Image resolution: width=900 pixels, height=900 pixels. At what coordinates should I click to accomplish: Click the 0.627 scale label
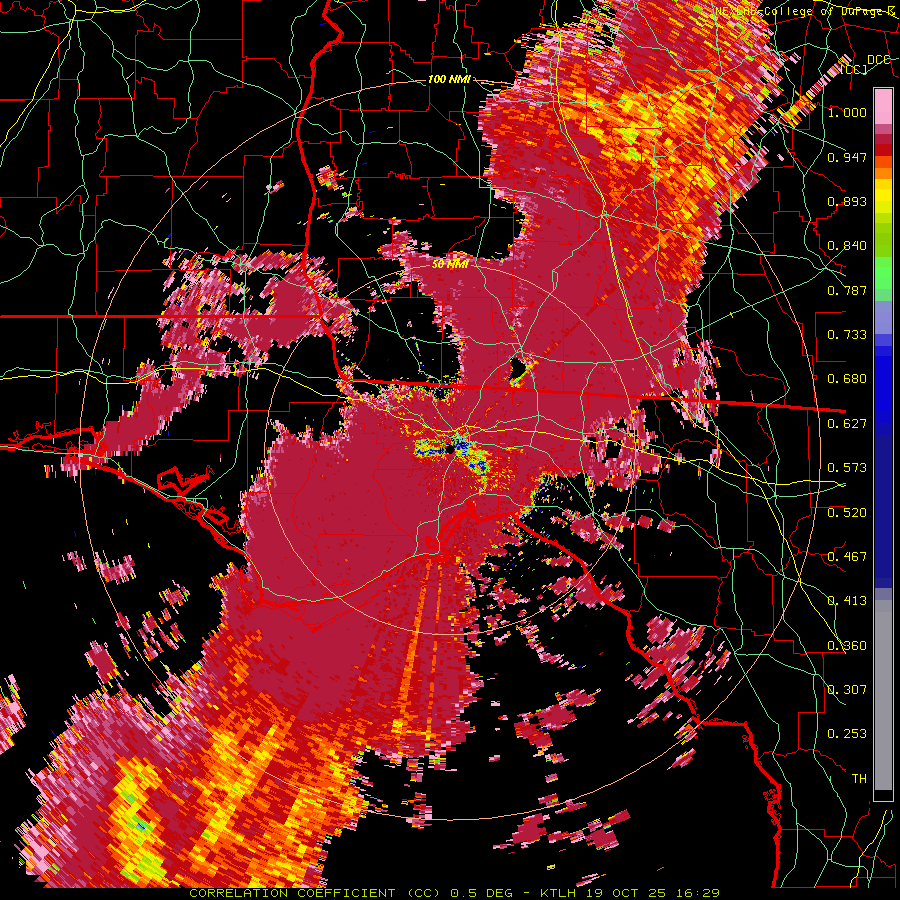(847, 424)
